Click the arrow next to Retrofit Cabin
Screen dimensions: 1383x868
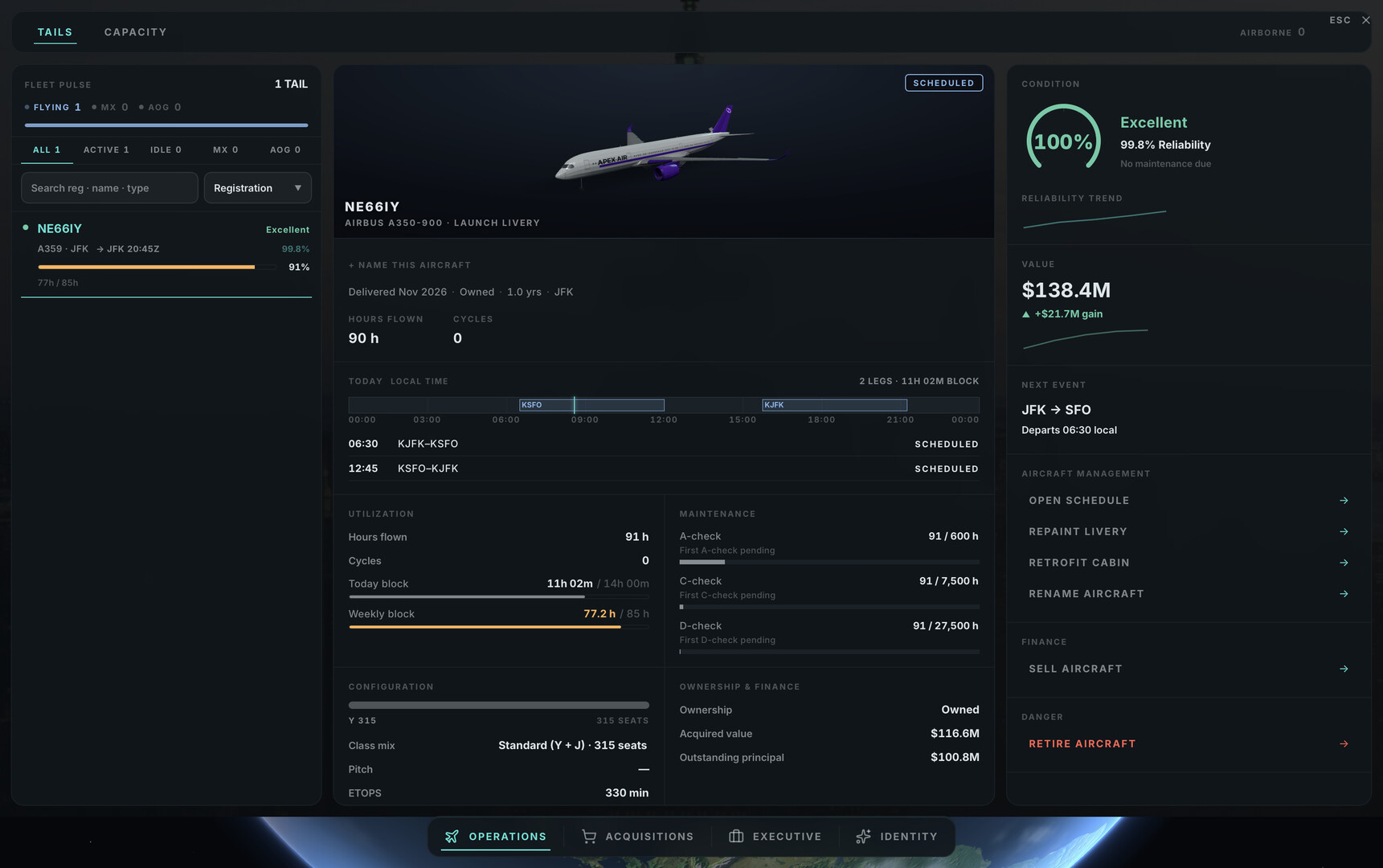coord(1344,563)
